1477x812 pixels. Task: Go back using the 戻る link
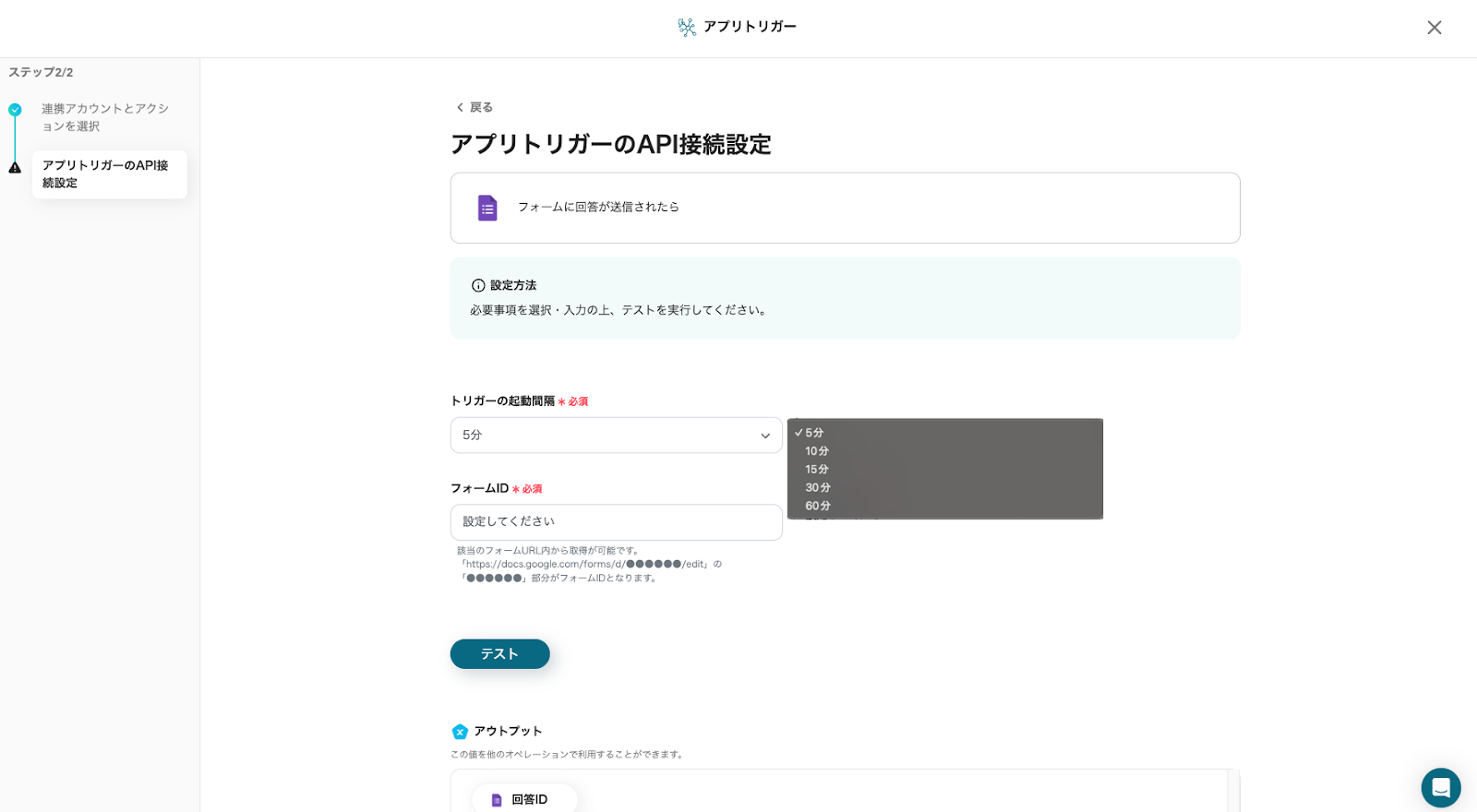point(474,108)
